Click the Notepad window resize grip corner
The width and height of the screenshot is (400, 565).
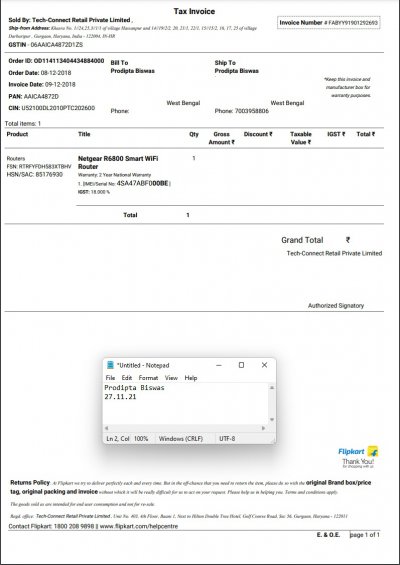pos(274,441)
